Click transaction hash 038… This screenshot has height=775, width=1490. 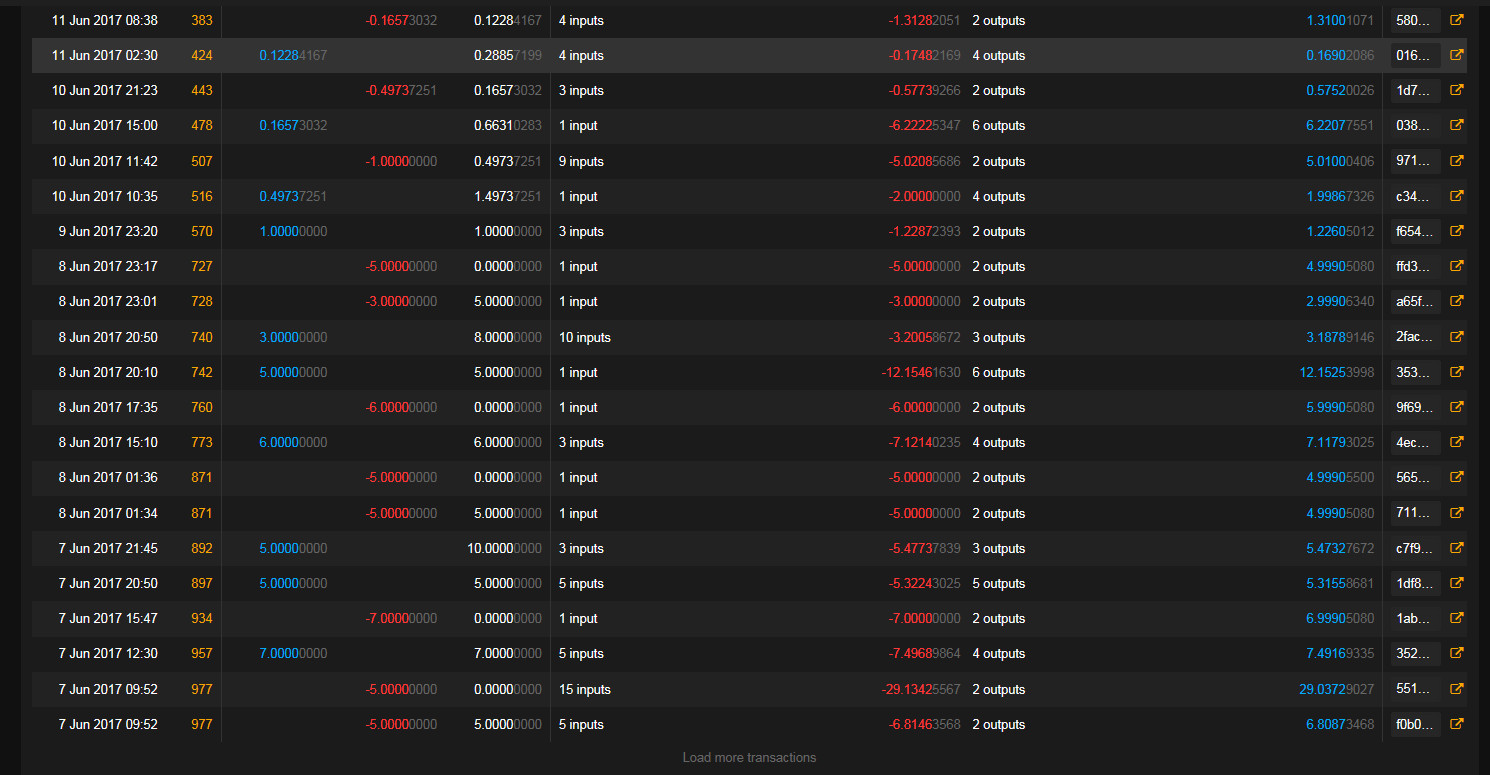(1416, 126)
